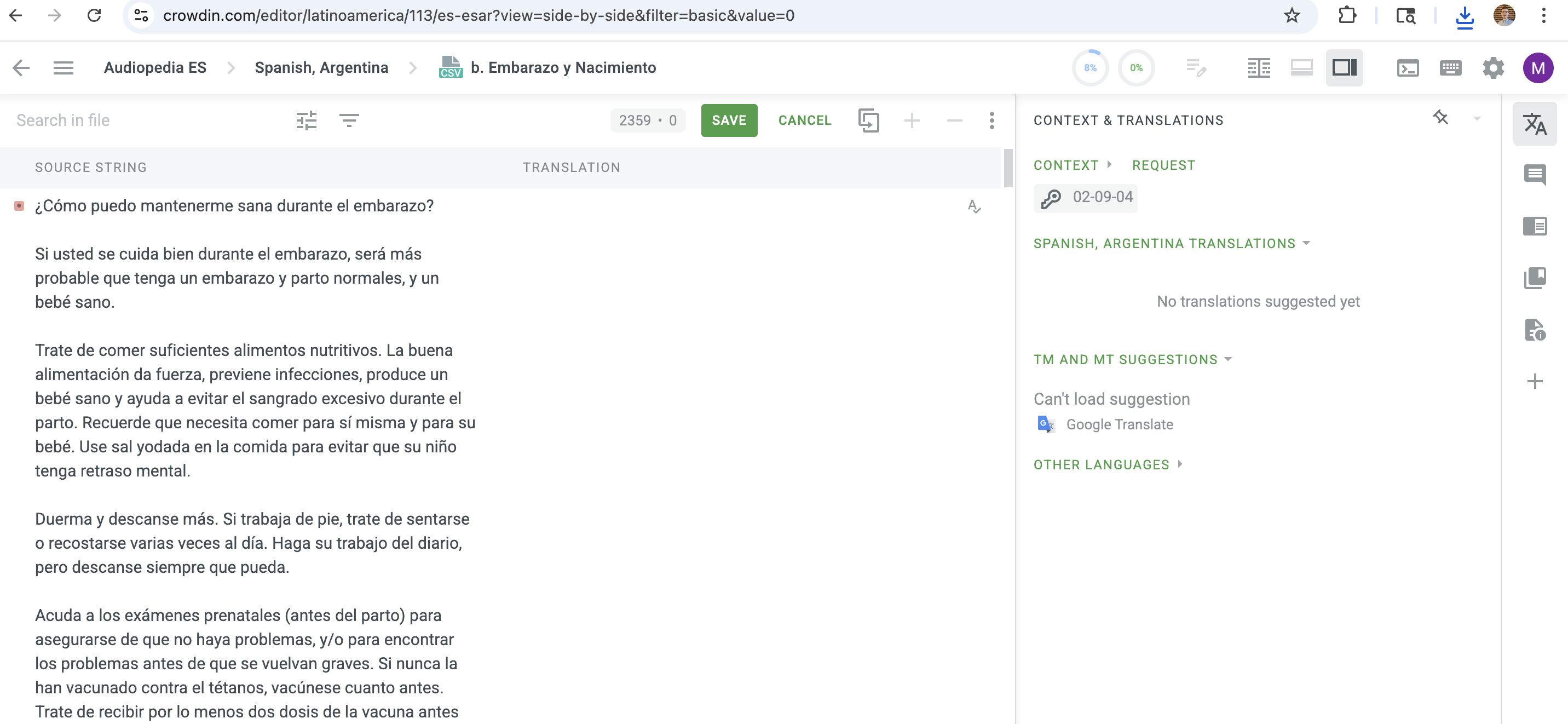Collapse TM and MT Suggestions section

[1132, 359]
